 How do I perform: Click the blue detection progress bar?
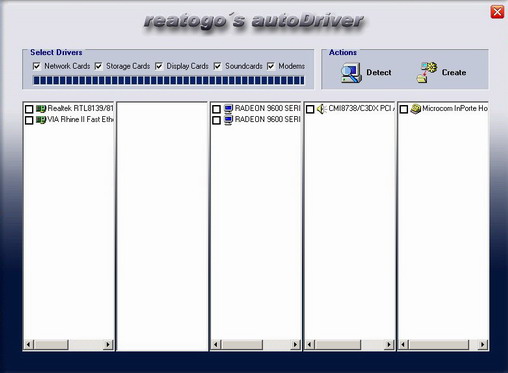[168, 80]
